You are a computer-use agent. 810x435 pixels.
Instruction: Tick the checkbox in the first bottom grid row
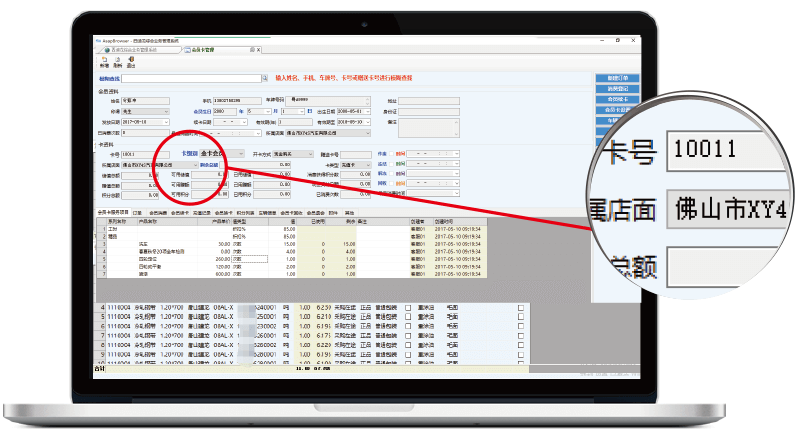tap(520, 306)
